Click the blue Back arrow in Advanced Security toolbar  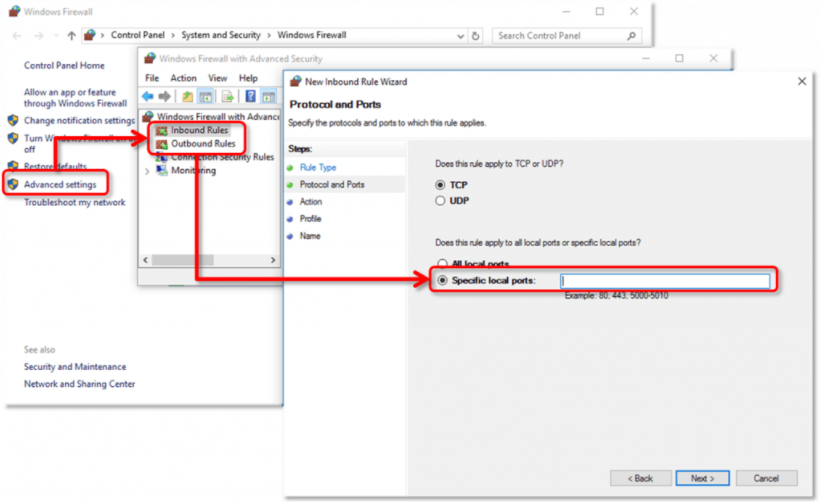coord(147,96)
